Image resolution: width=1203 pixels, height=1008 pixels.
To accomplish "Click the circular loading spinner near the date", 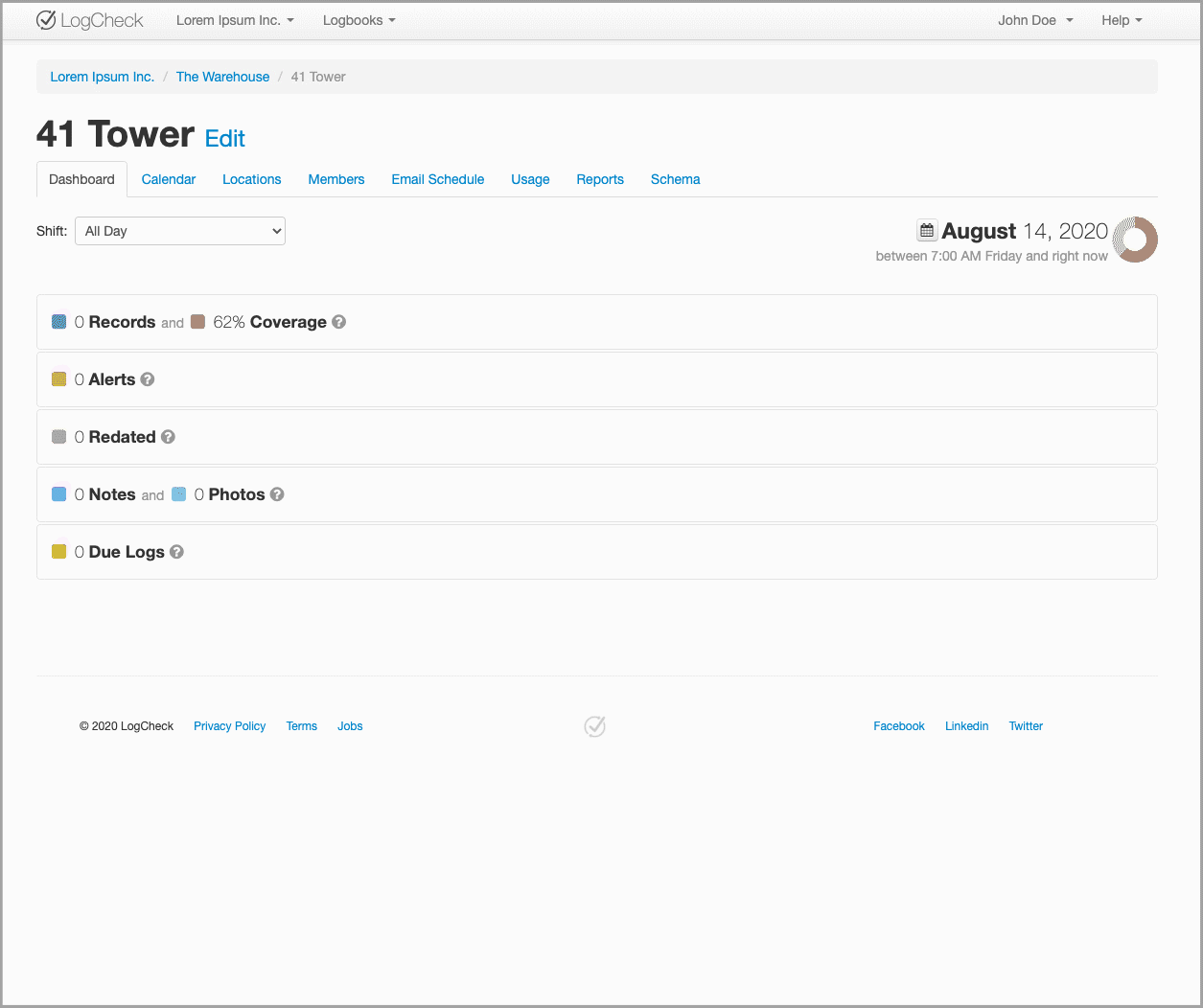I will click(1135, 240).
